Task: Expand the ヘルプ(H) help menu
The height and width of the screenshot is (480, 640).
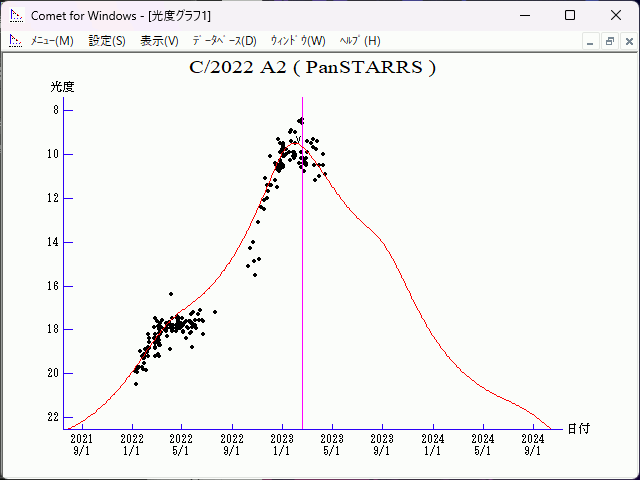Action: coord(360,41)
